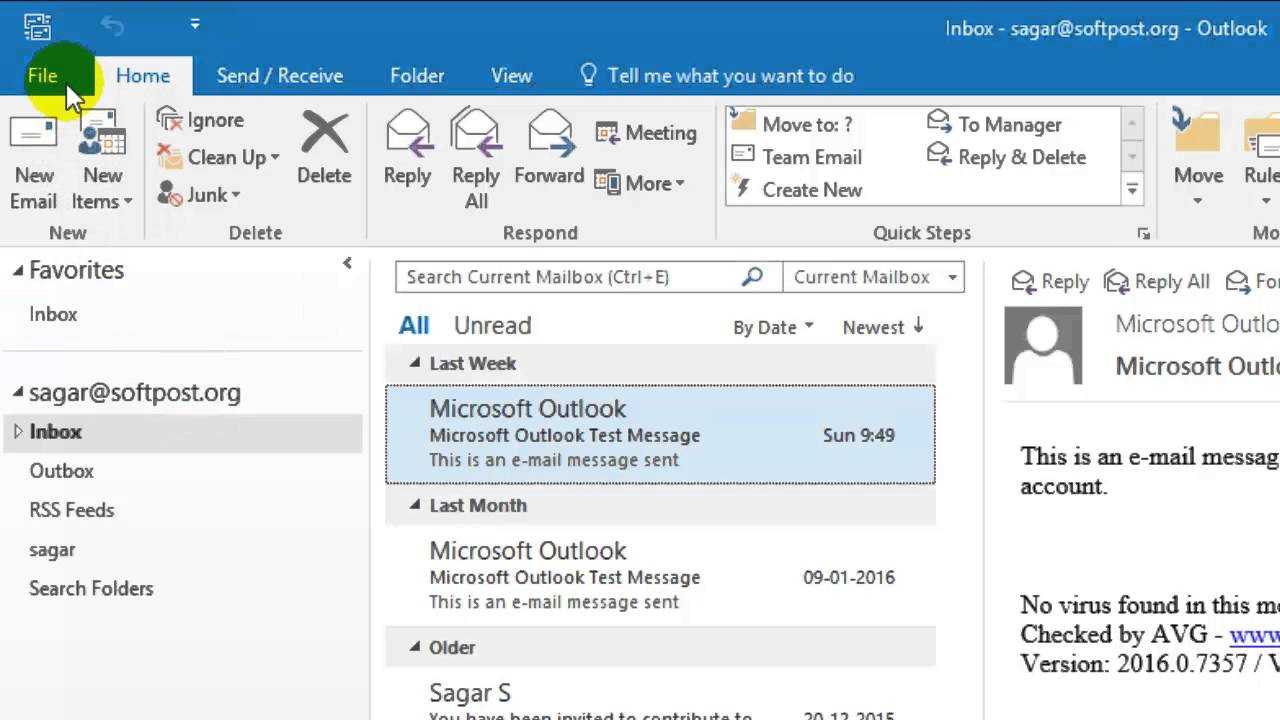The height and width of the screenshot is (720, 1280).
Task: Open the Junk dropdown
Action: [x=200, y=195]
